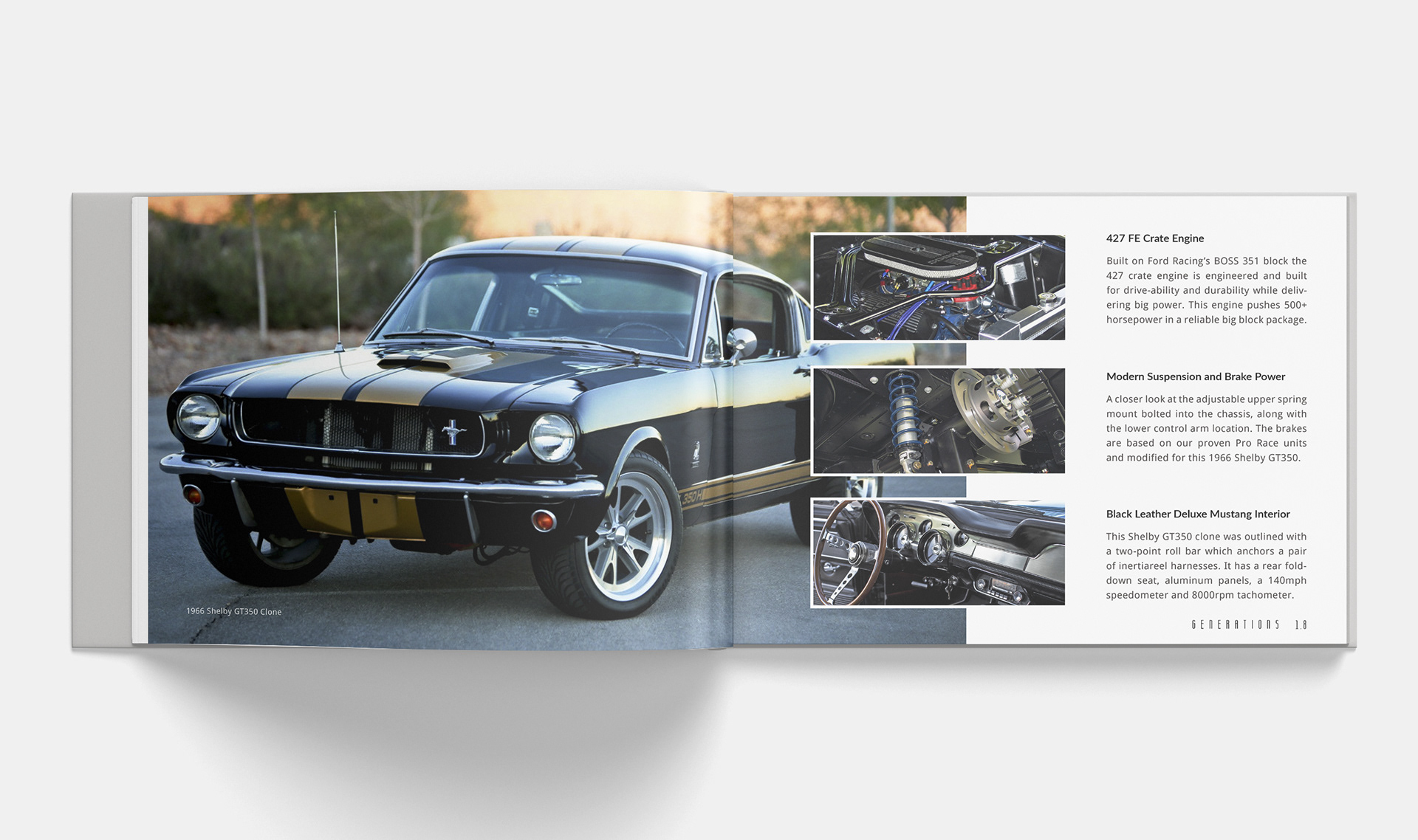Click 'Modern Suspension and Brake Power' heading
The image size is (1418, 840).
(x=1196, y=376)
